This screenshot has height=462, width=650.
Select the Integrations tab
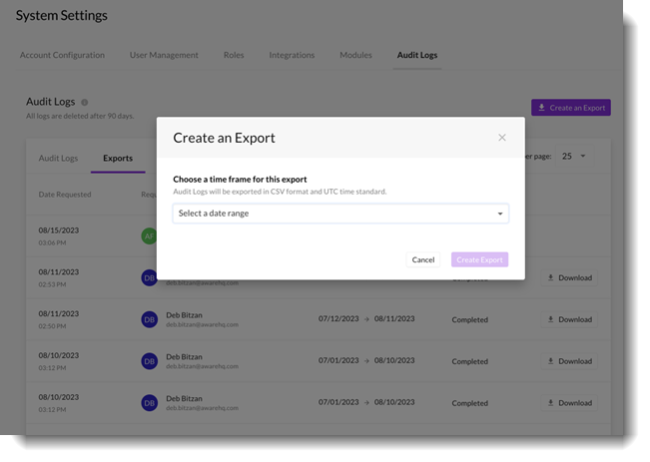click(291, 55)
